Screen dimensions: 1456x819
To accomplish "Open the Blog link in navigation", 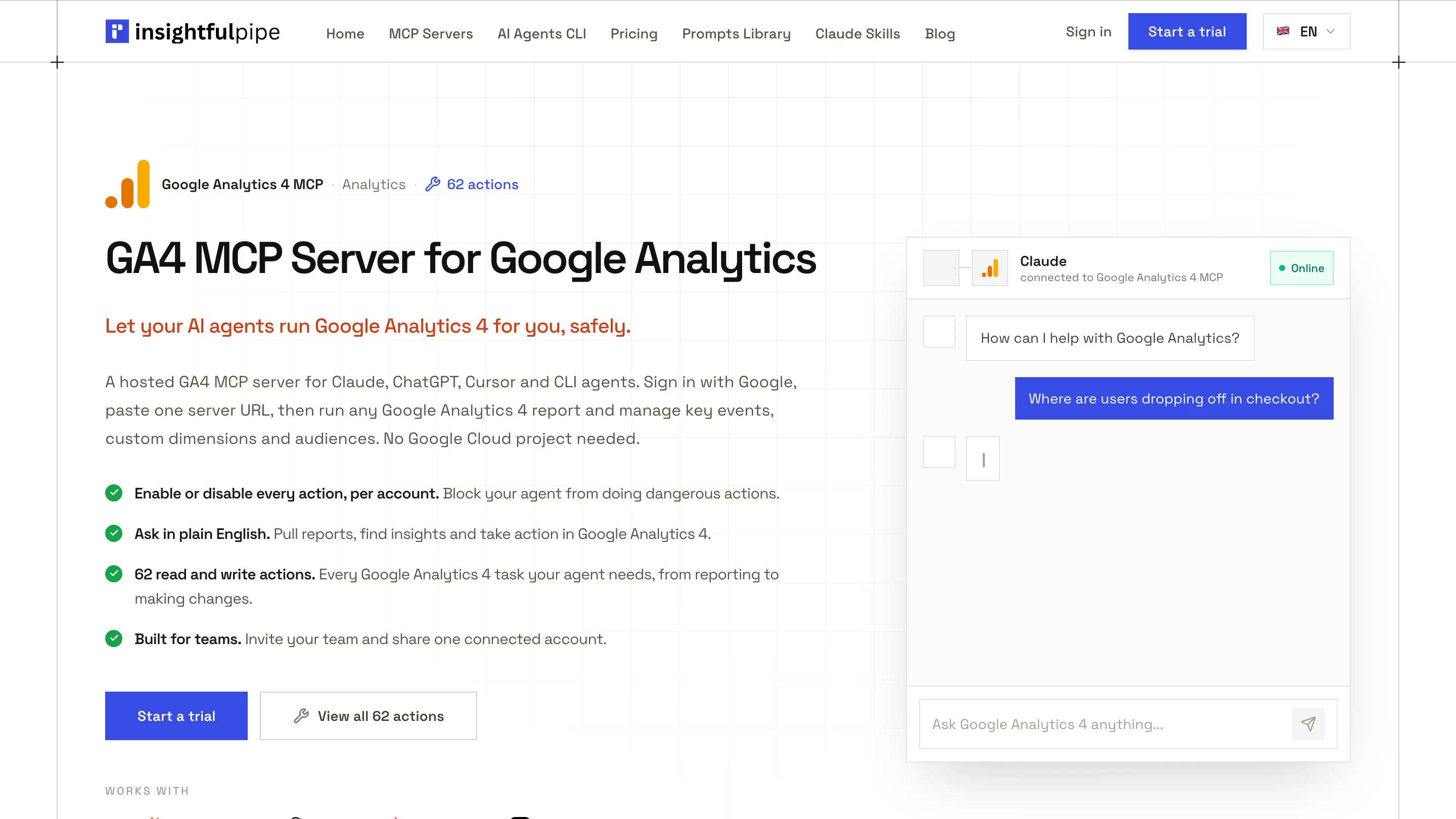I will (x=940, y=34).
